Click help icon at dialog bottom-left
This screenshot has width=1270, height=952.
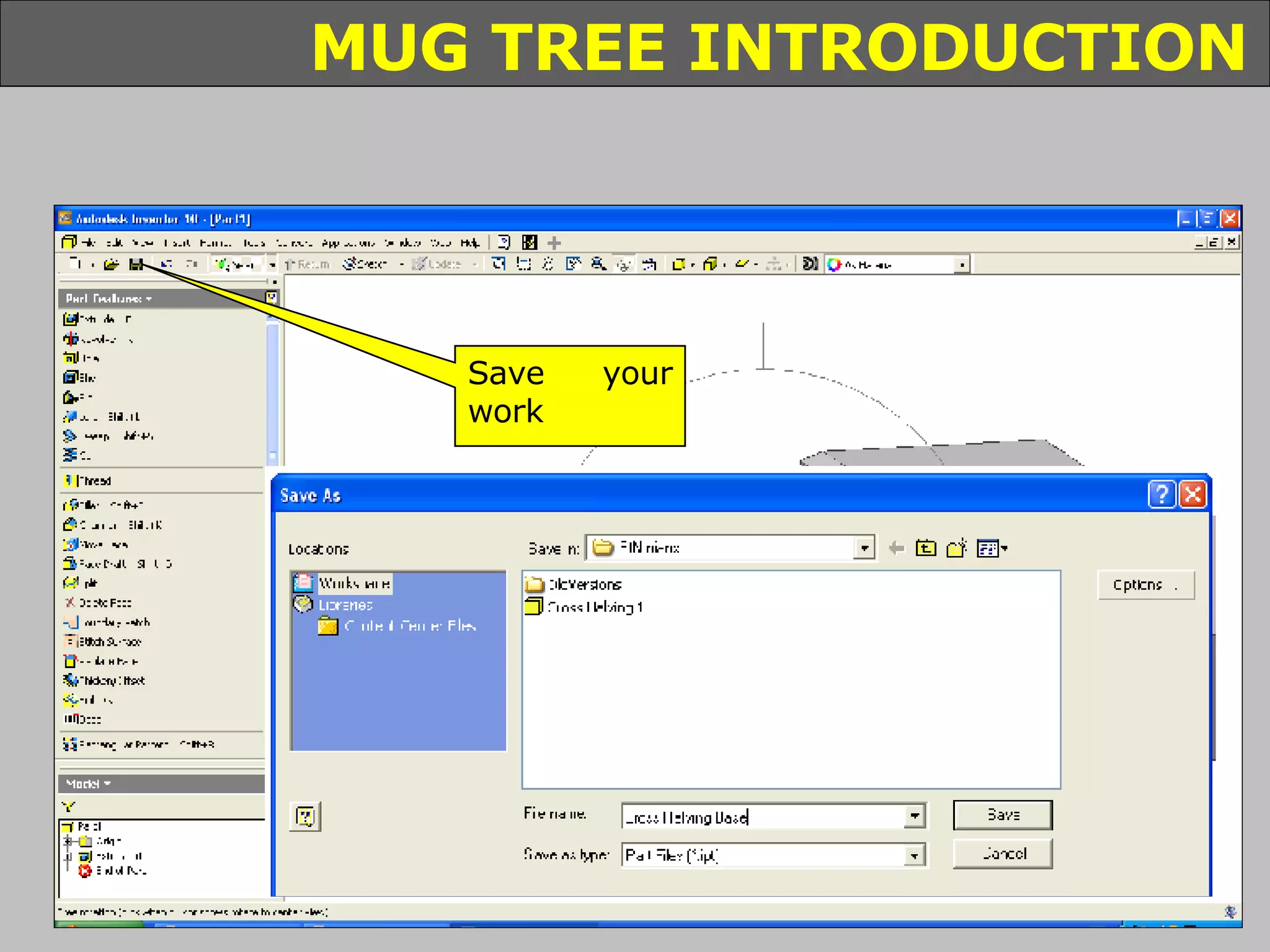tap(305, 817)
